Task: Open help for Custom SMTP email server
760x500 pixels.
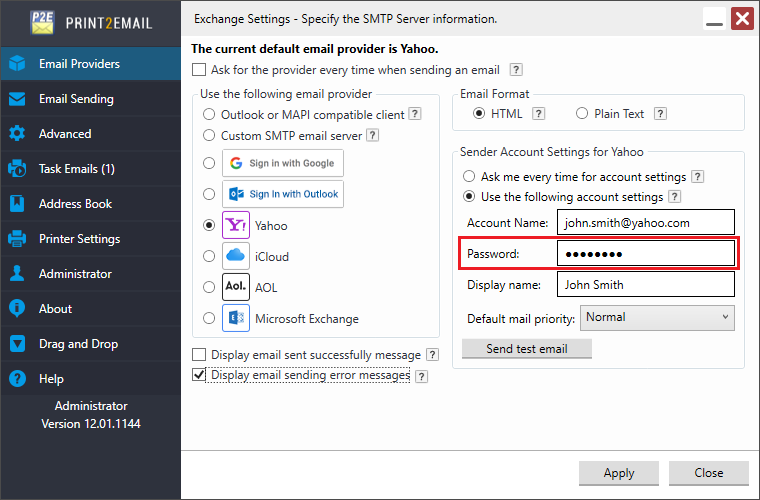Action: coord(372,135)
